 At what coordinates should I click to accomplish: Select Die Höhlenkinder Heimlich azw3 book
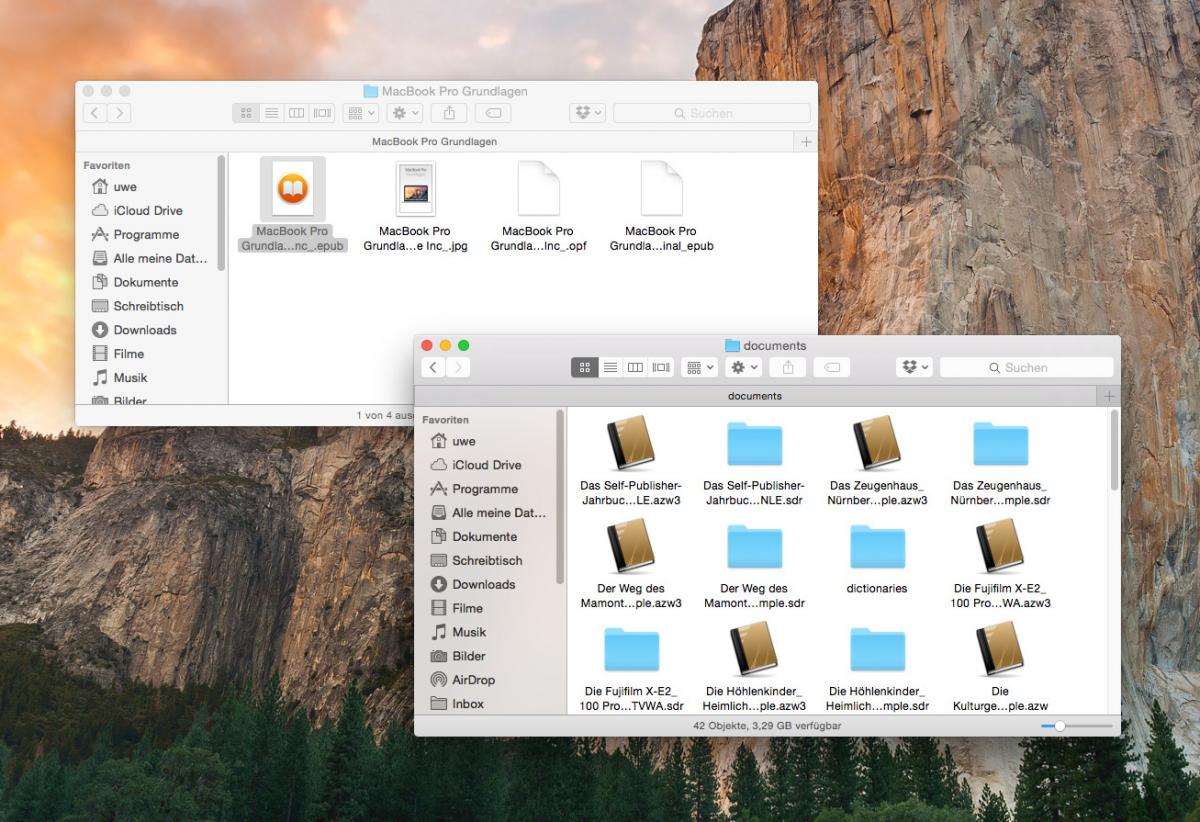tap(754, 649)
